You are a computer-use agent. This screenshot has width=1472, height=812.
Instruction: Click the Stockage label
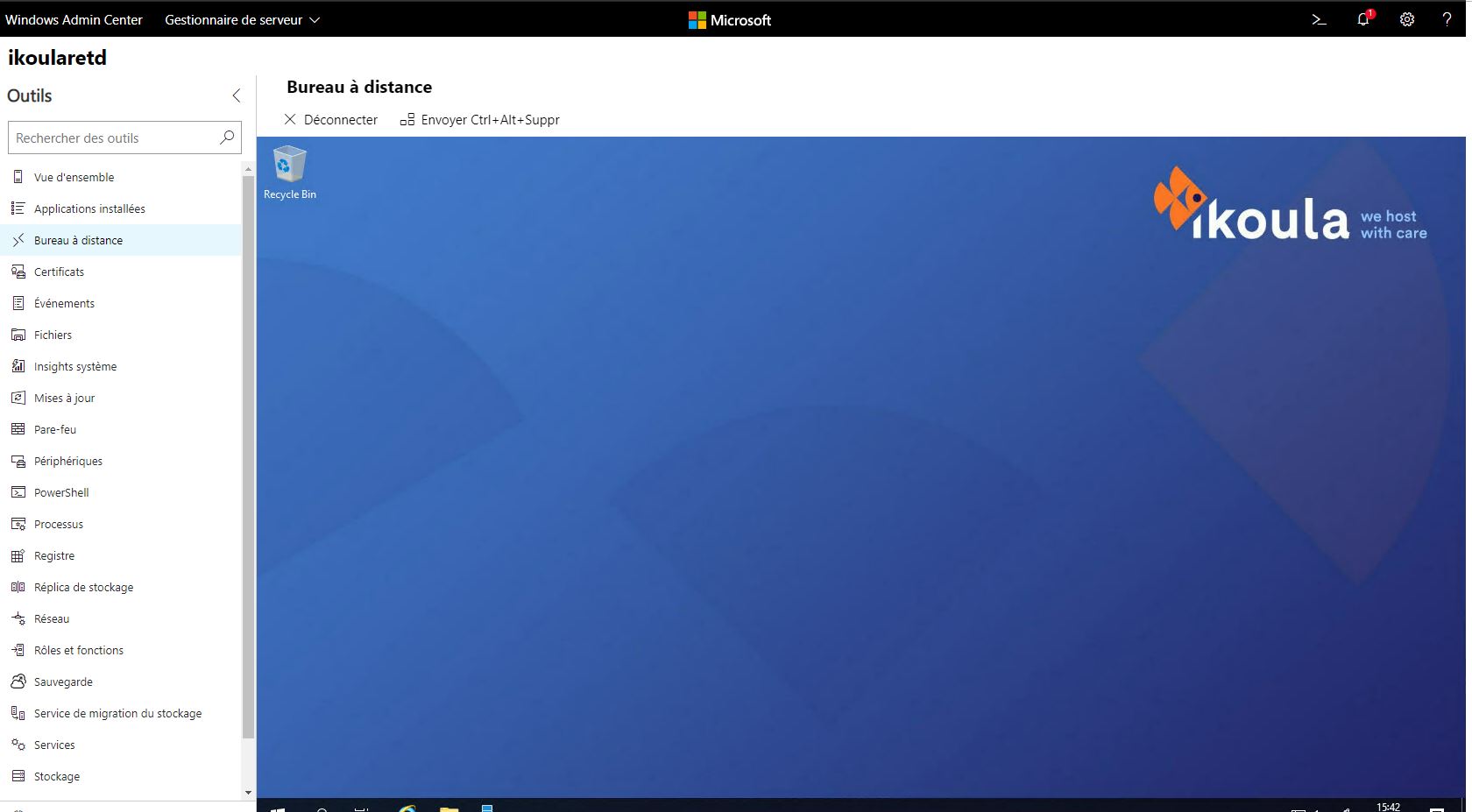click(57, 776)
